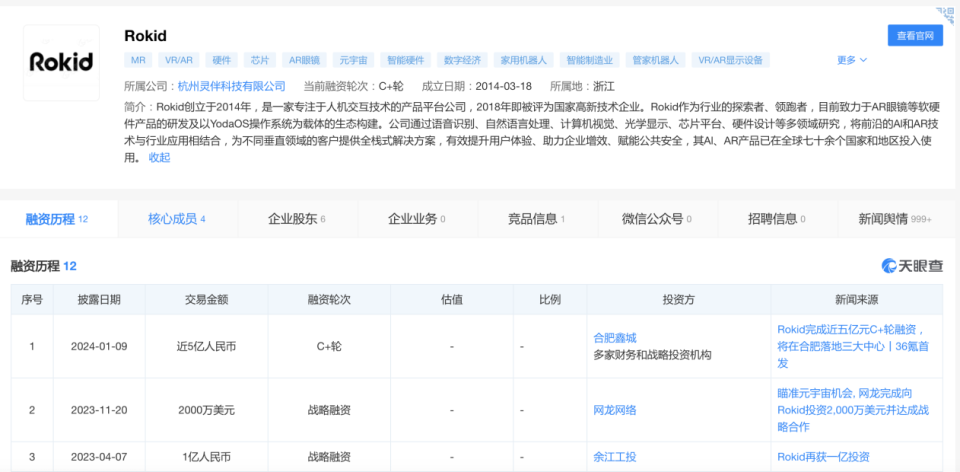Click the 估值 column header
Image resolution: width=960 pixels, height=472 pixels.
click(452, 300)
